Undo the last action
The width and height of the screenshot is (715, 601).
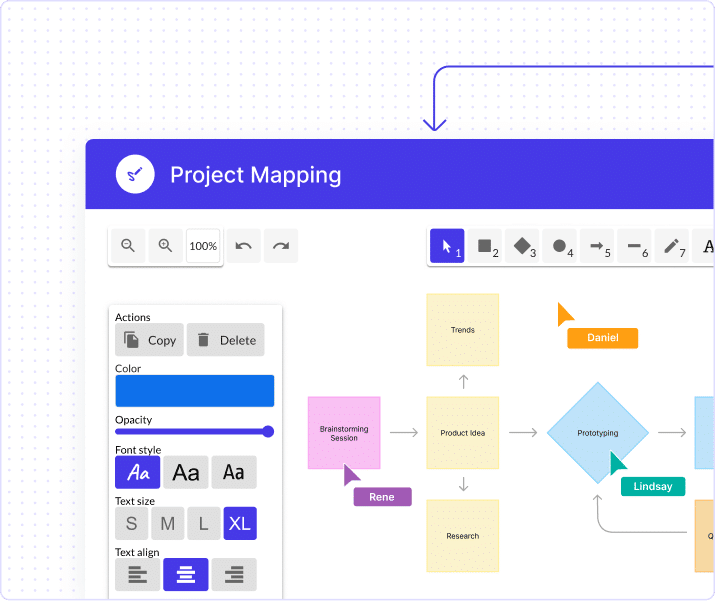pos(243,246)
